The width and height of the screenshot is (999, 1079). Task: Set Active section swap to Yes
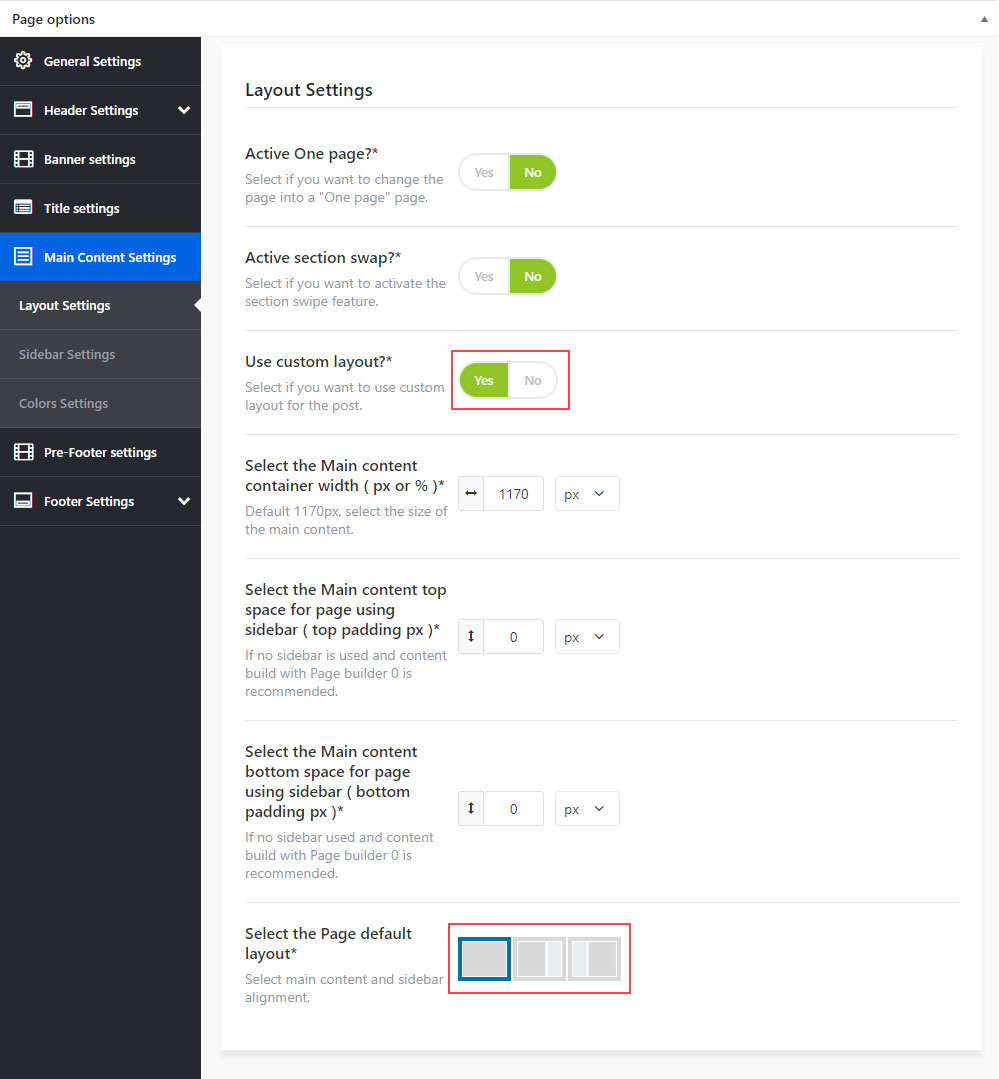[x=484, y=276]
